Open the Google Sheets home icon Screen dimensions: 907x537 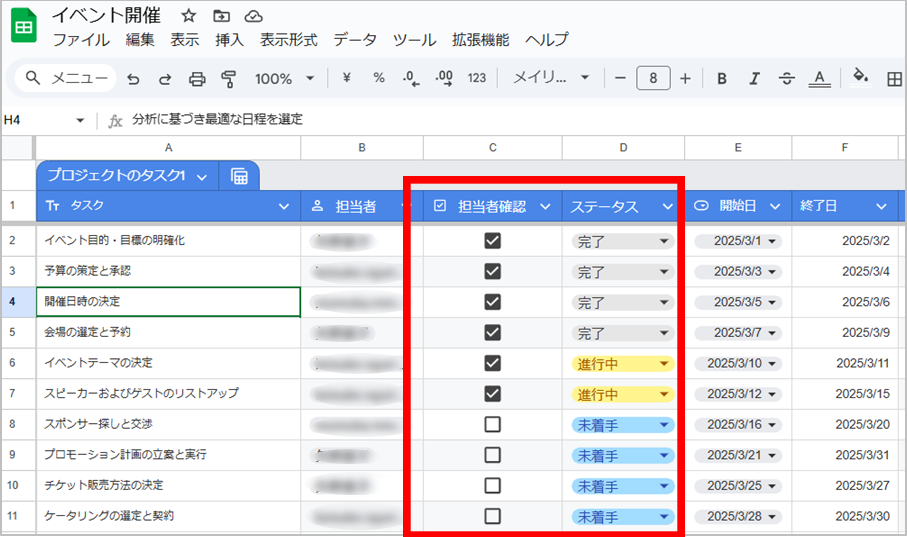pyautogui.click(x=24, y=26)
